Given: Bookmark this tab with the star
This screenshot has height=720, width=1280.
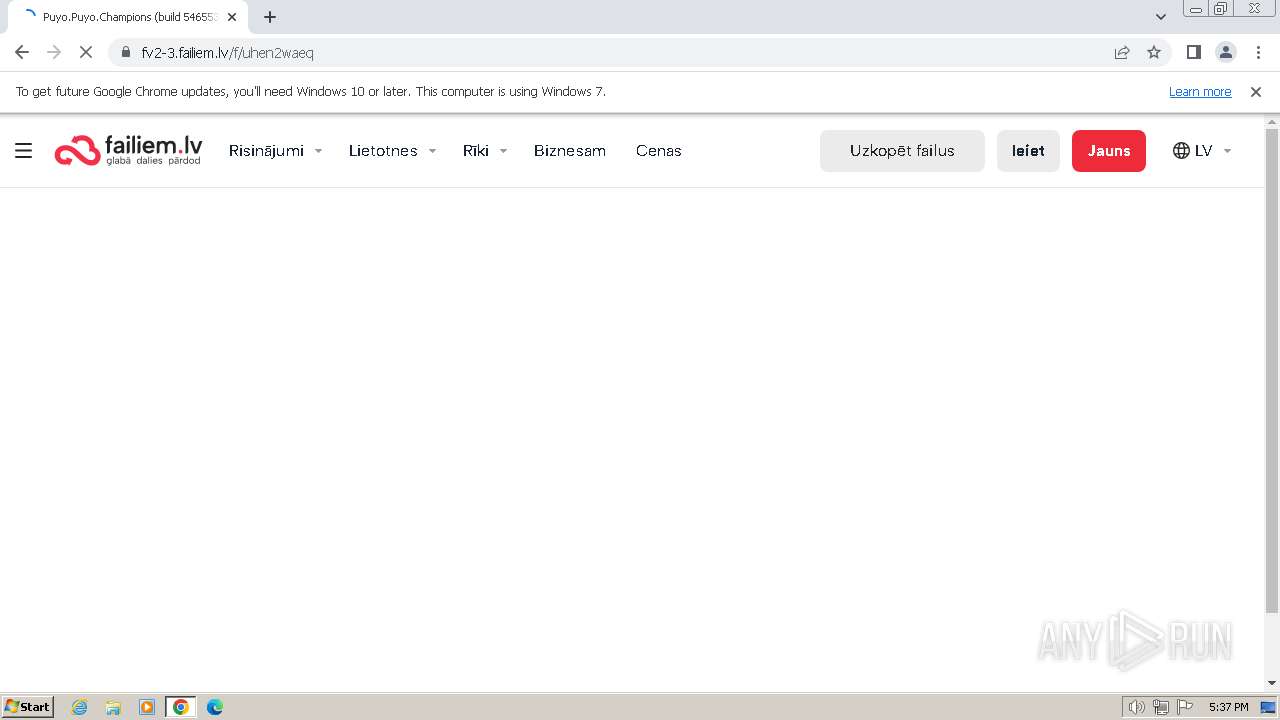Looking at the screenshot, I should pyautogui.click(x=1154, y=52).
